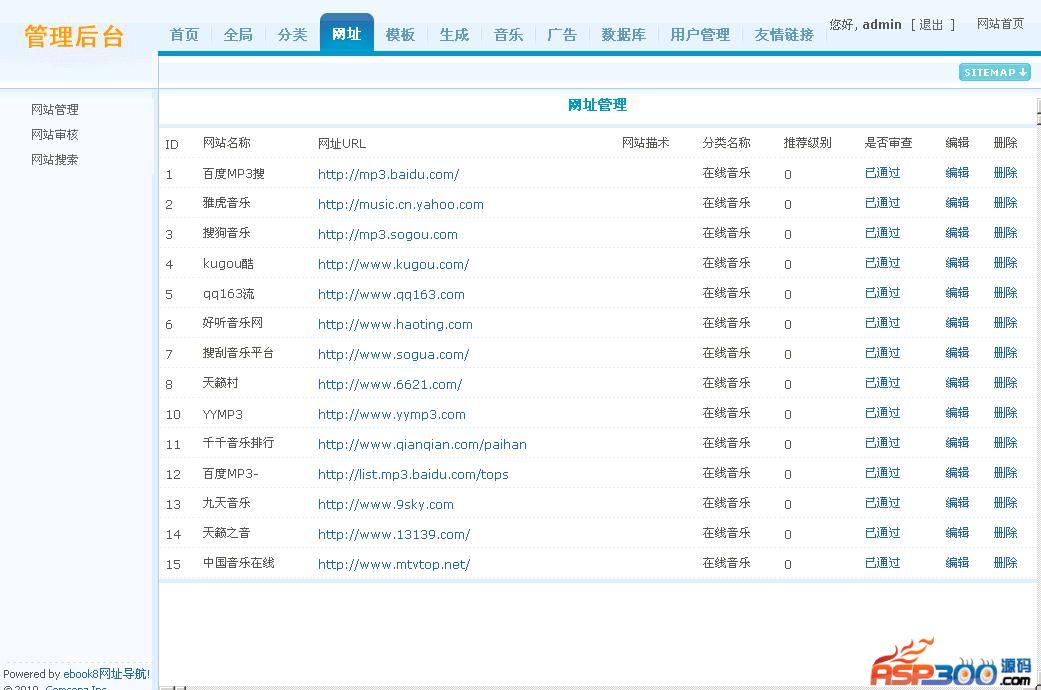The width and height of the screenshot is (1041, 690).
Task: Open 网站管理 sidebar link
Action: (x=54, y=110)
